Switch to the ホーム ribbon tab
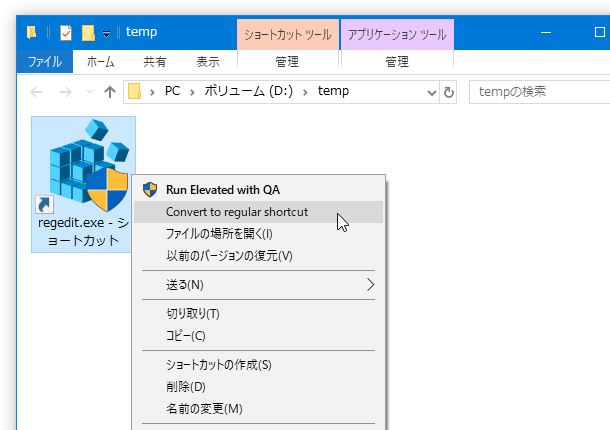The height and width of the screenshot is (430, 610). tap(100, 61)
